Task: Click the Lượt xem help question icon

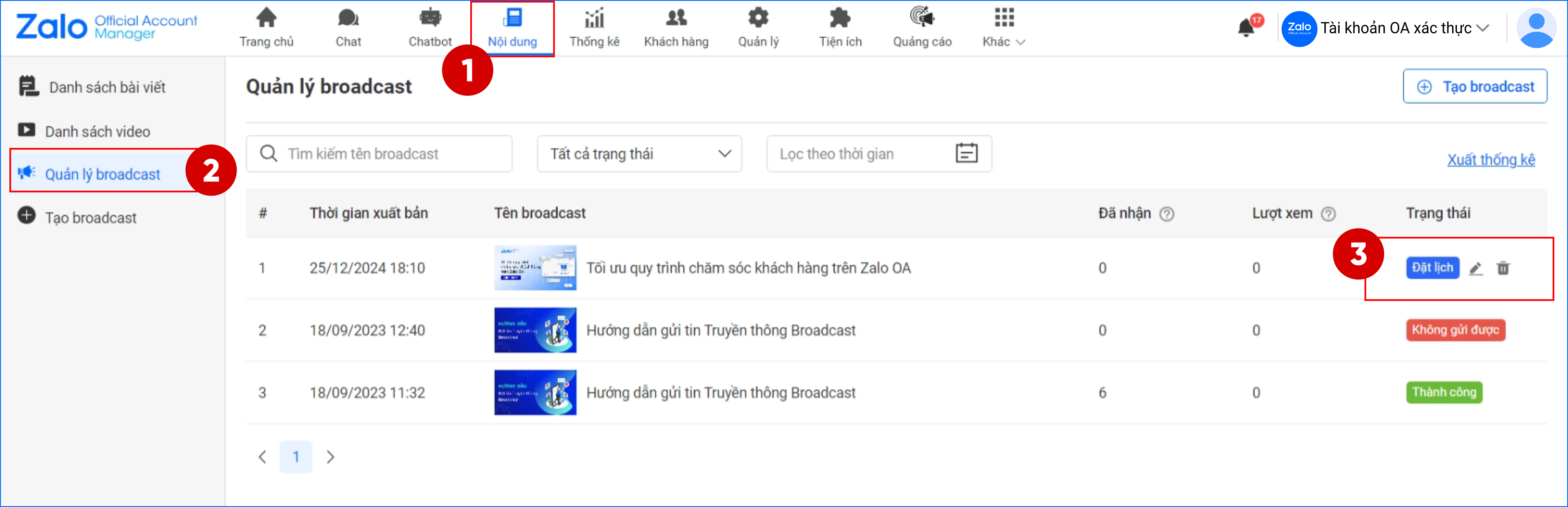Action: pos(1328,214)
